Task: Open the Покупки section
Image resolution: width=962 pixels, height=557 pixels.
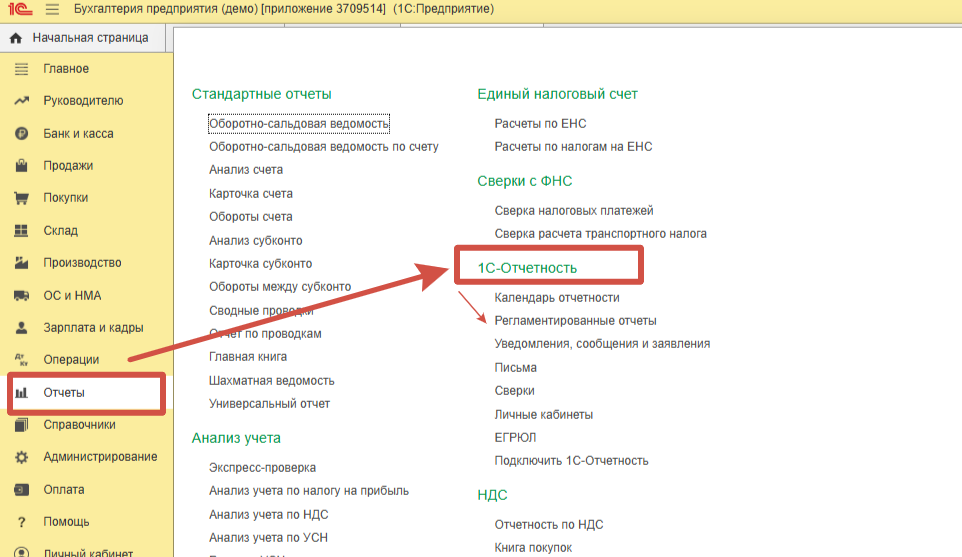Action: (x=66, y=198)
